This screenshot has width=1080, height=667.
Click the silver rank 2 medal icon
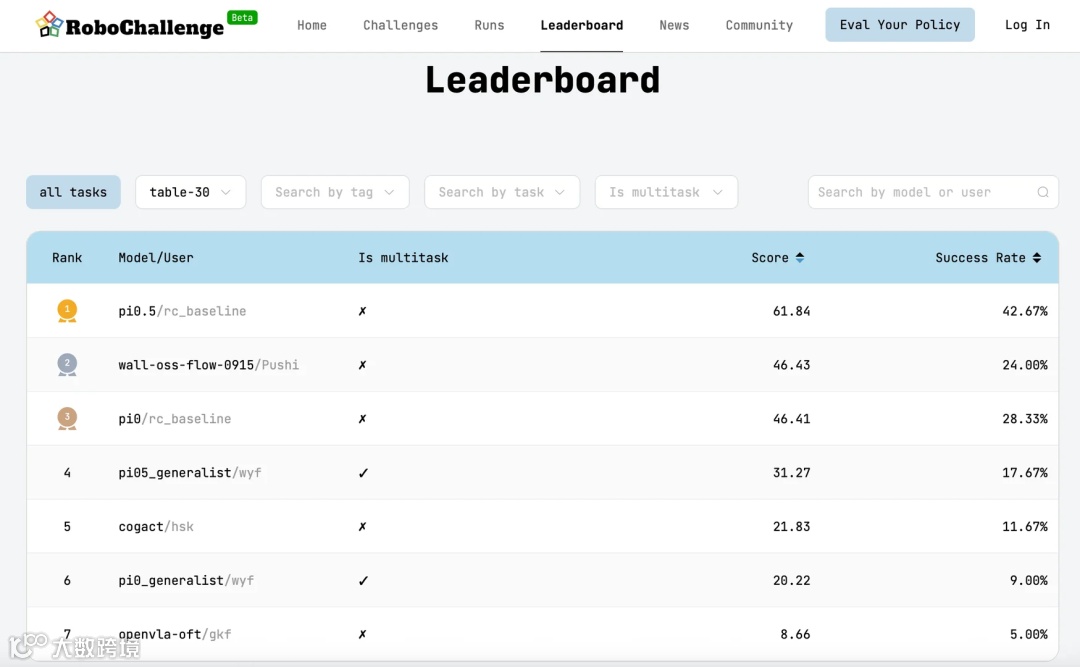point(67,365)
